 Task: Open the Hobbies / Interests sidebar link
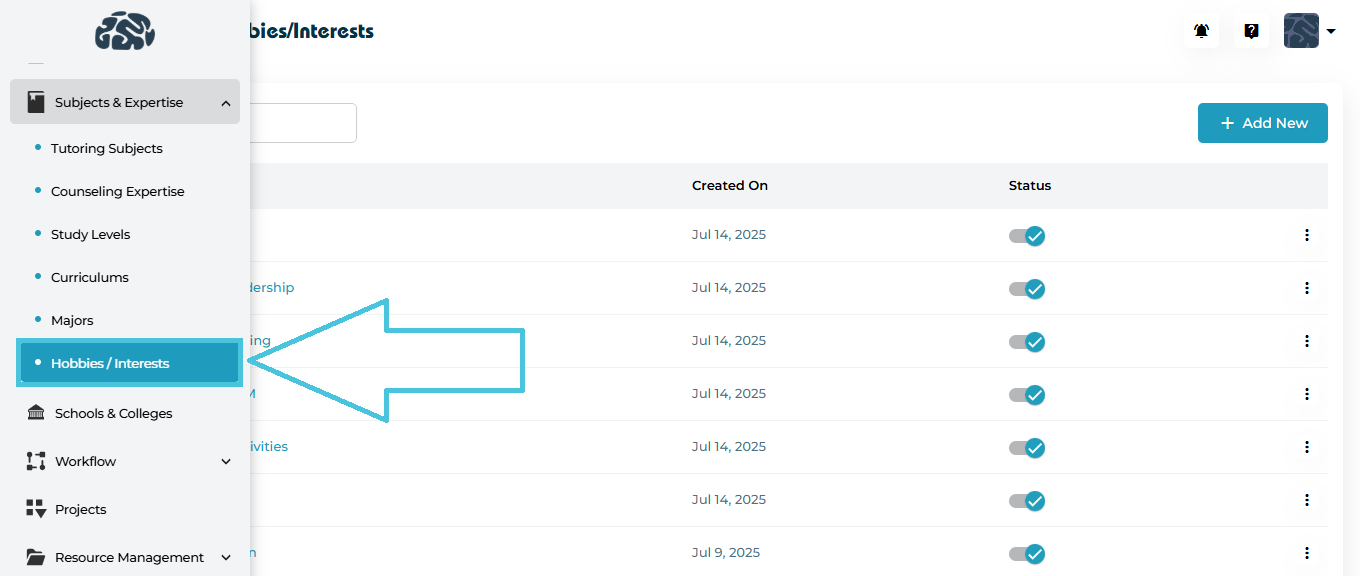(110, 363)
